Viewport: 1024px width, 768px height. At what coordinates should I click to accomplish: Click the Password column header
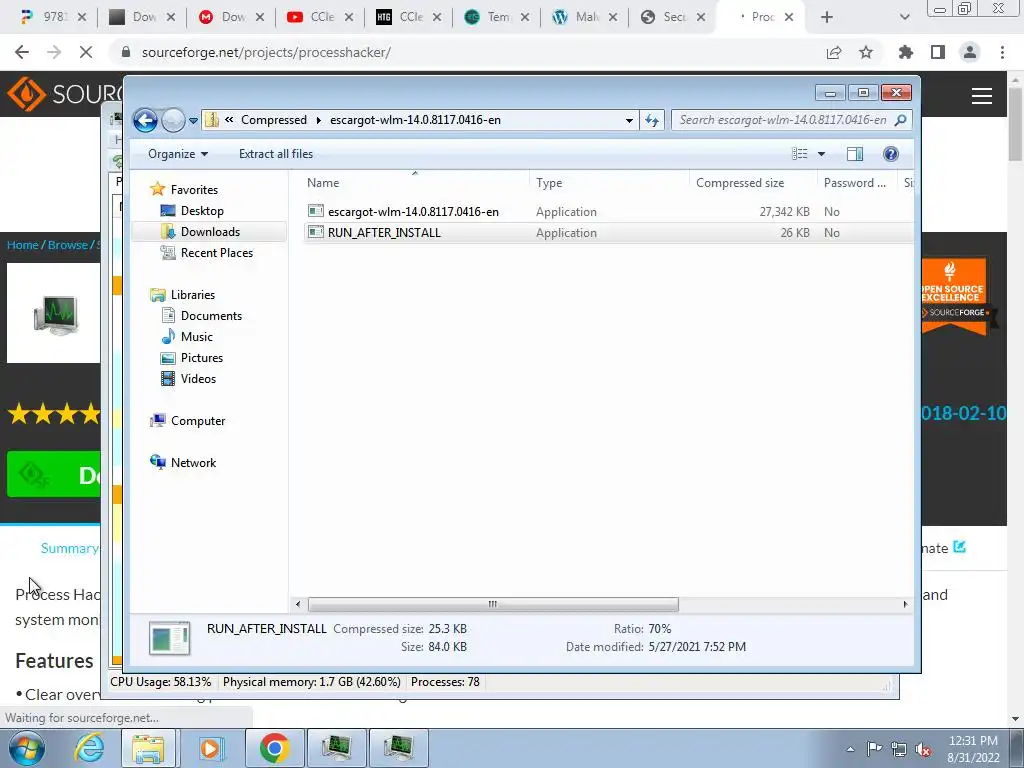point(855,183)
